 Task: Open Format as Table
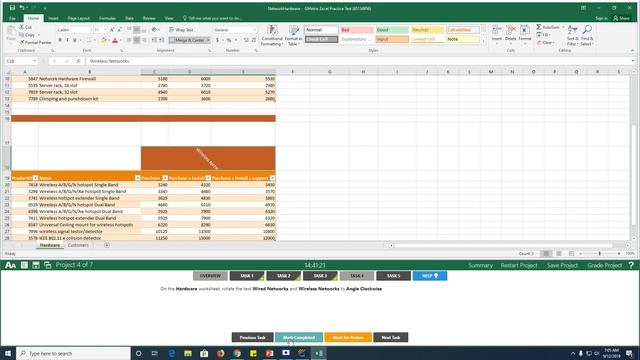[294, 35]
